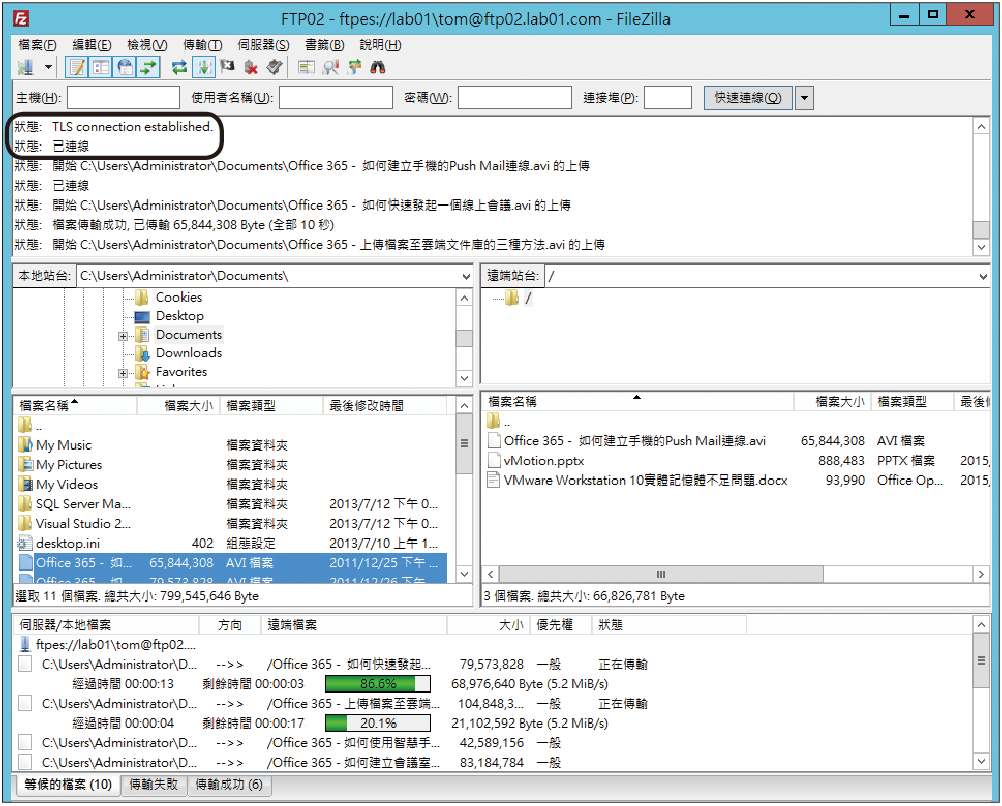Focus the 連接埠(P) port field

pos(668,98)
